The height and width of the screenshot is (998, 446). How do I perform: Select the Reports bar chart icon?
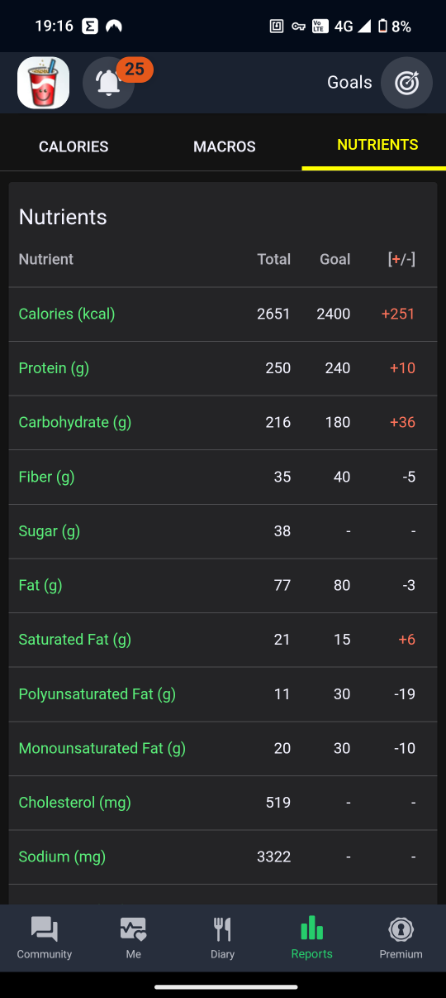click(x=312, y=928)
